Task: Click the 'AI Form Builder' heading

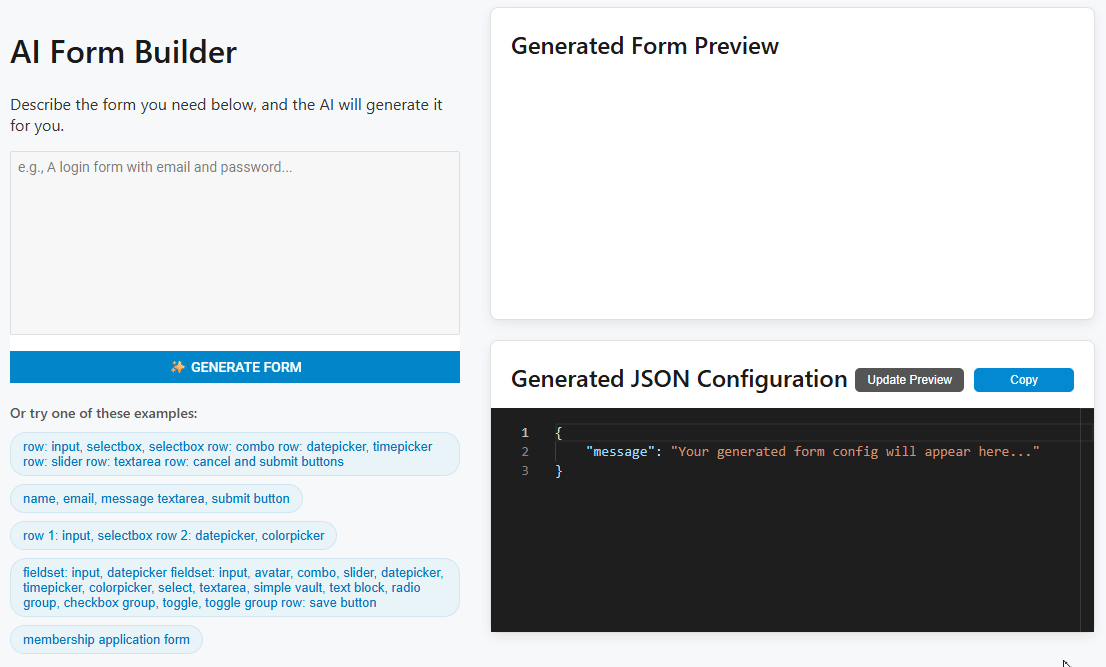Action: (x=123, y=52)
